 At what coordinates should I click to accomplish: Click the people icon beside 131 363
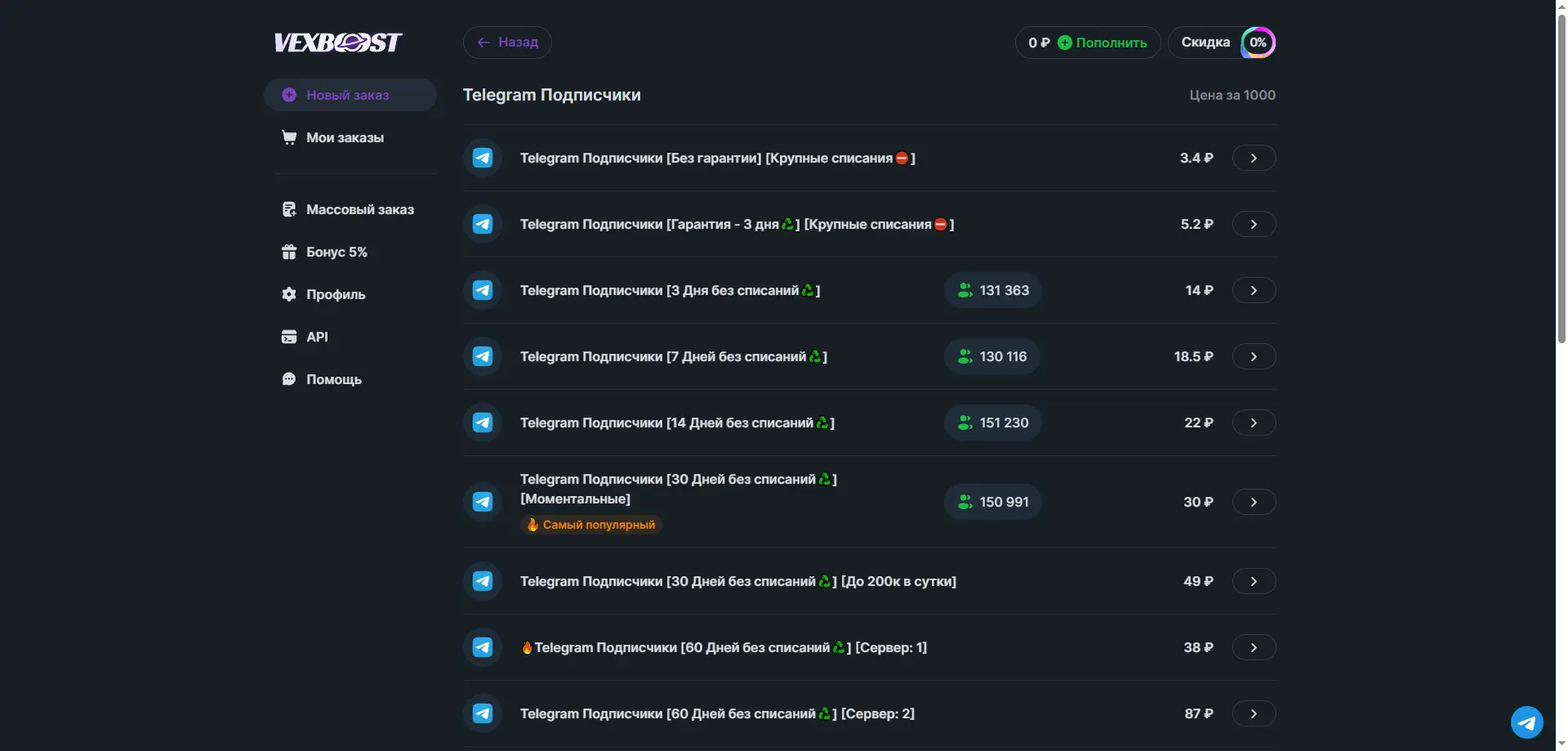tap(964, 290)
